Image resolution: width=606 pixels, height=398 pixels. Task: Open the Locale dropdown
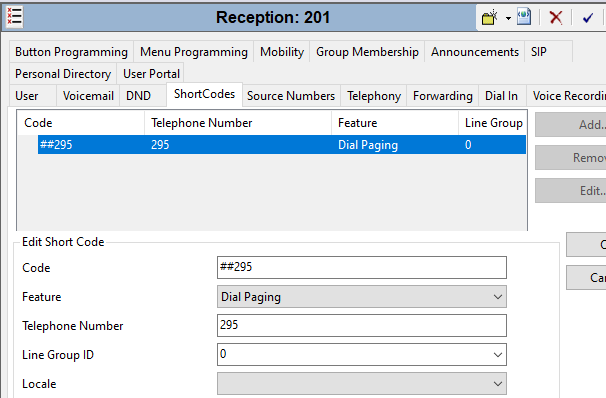(362, 384)
